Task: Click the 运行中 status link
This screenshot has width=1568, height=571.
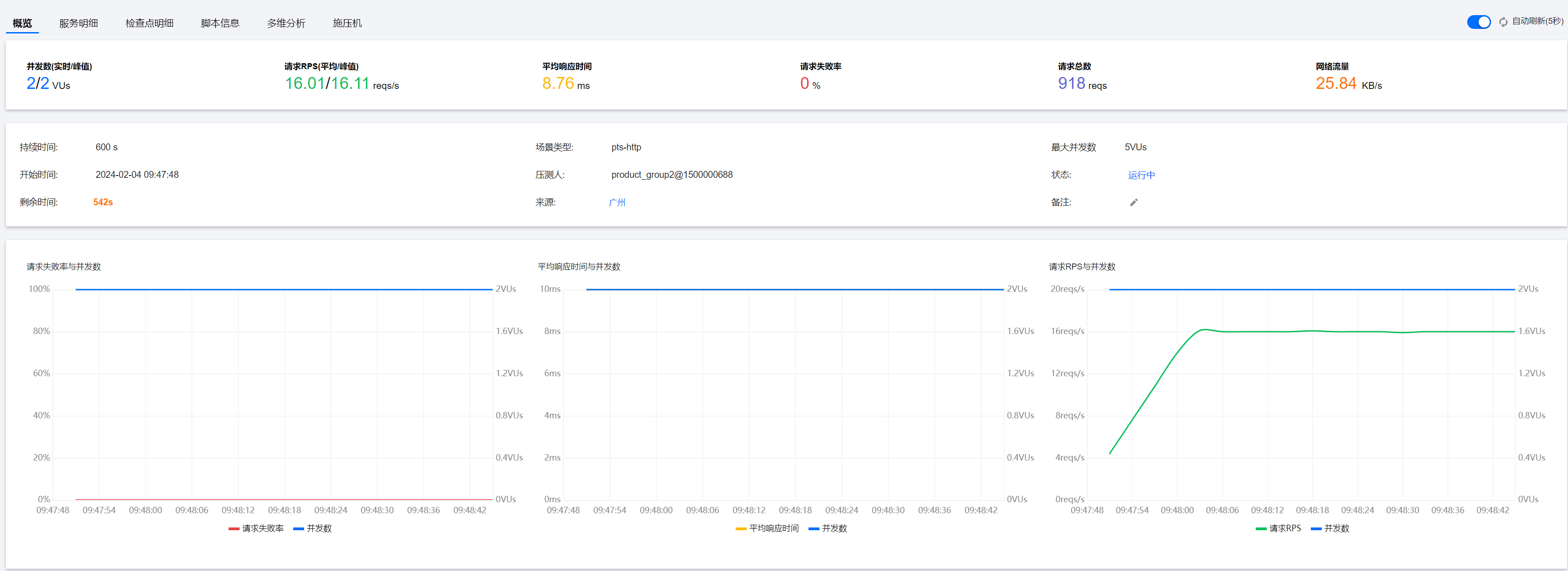Action: (x=1141, y=175)
